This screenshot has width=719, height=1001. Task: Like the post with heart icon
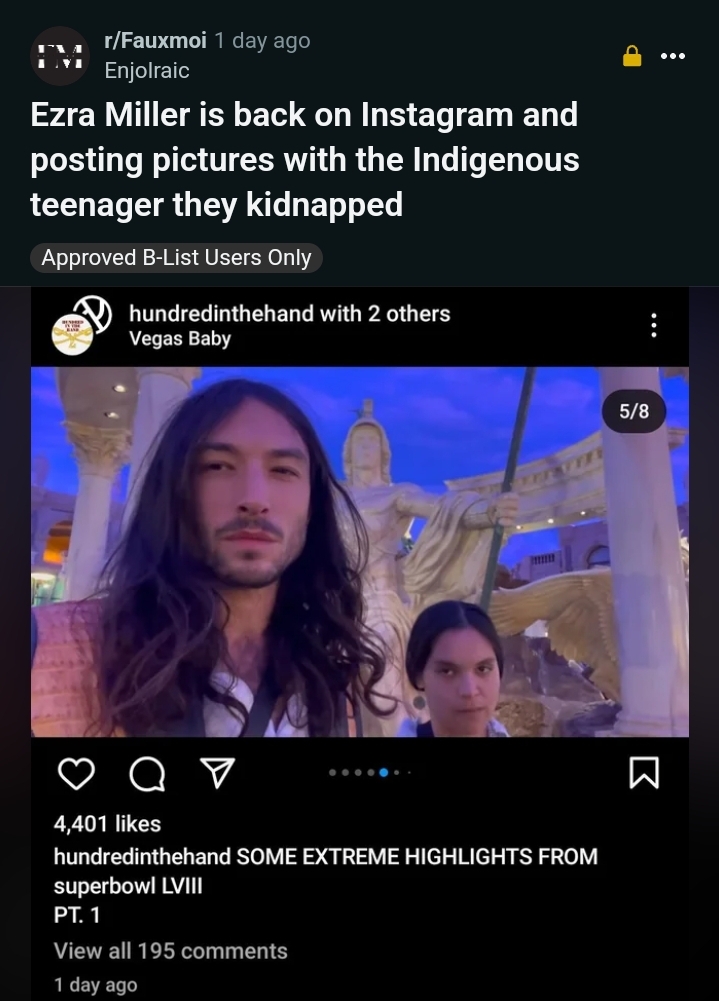(77, 774)
